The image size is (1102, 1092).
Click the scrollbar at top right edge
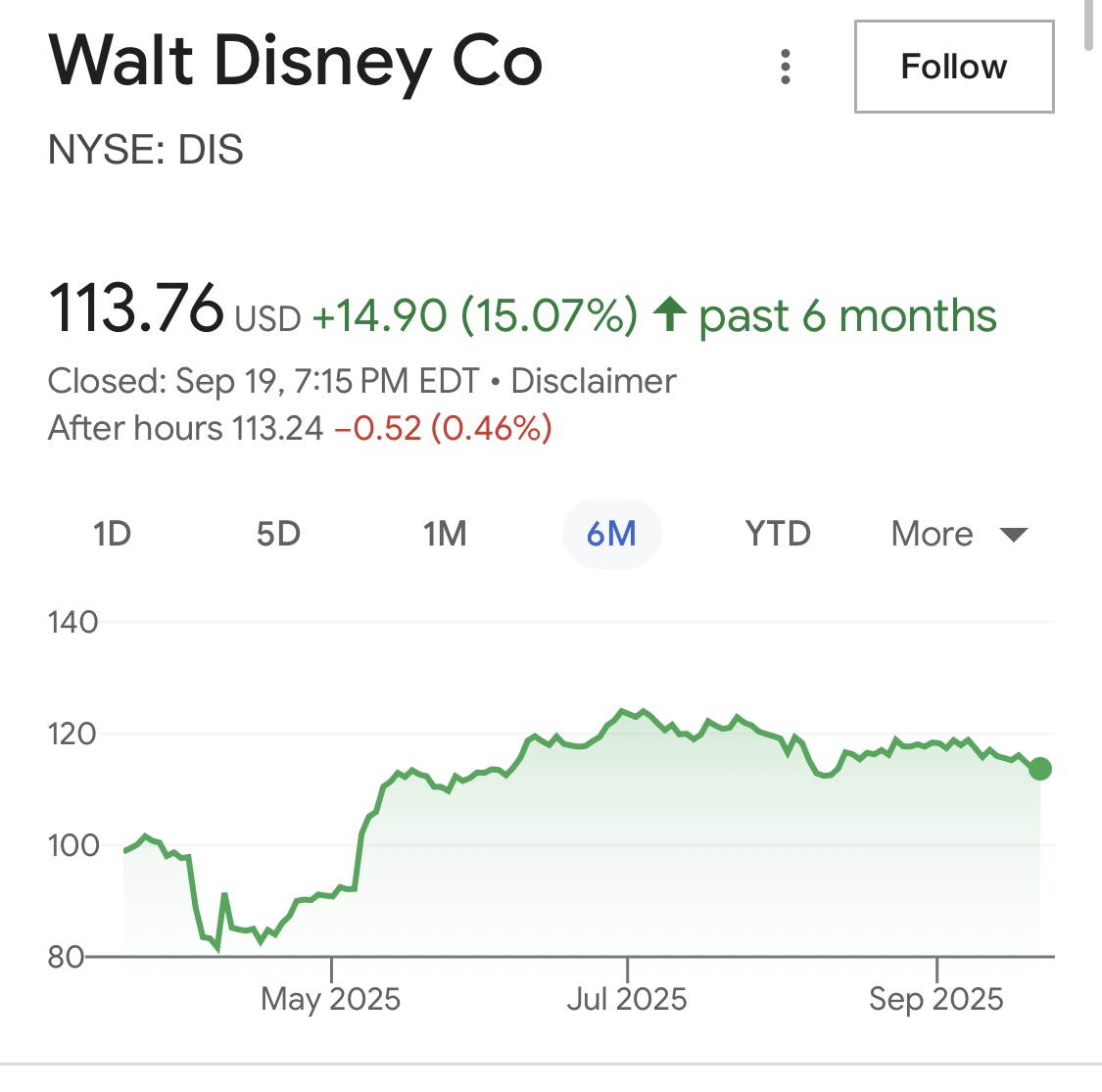tap(1087, 24)
